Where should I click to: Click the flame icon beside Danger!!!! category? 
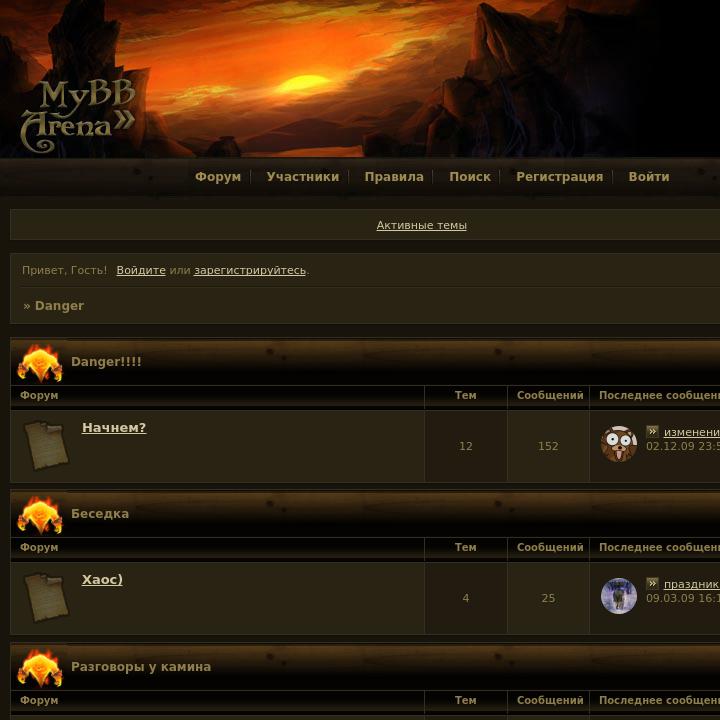click(40, 363)
